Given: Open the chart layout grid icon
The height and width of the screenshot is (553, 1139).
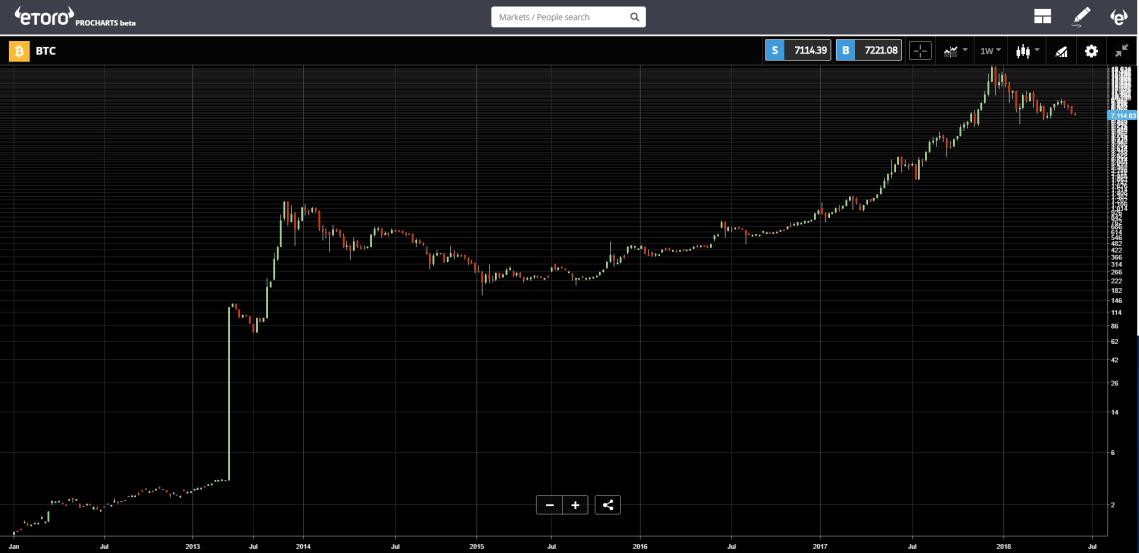Looking at the screenshot, I should (1043, 17).
